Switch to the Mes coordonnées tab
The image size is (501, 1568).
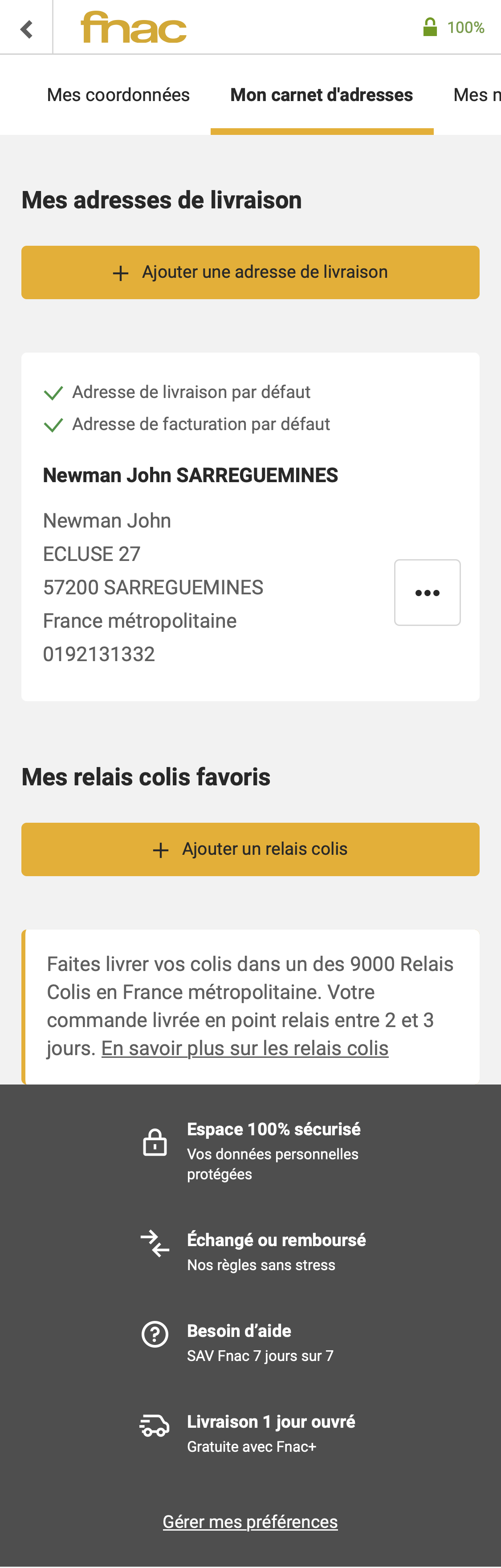click(x=118, y=94)
